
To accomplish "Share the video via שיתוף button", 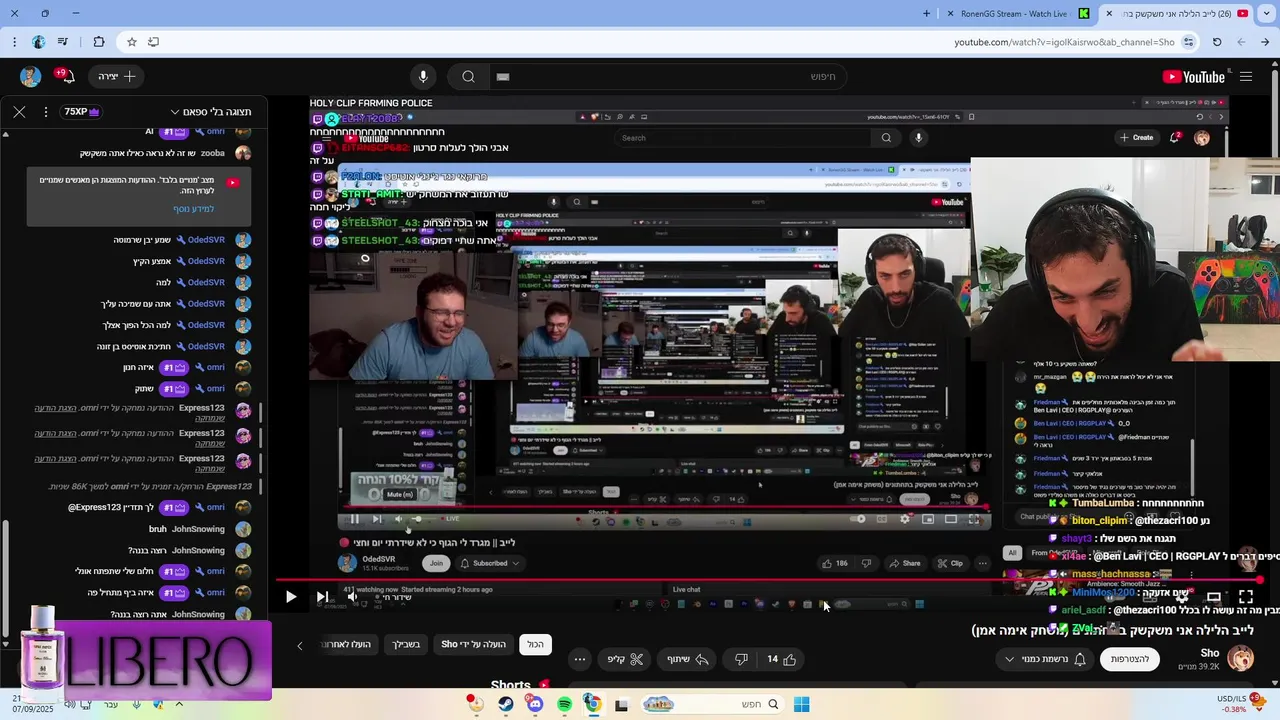I will coord(688,659).
